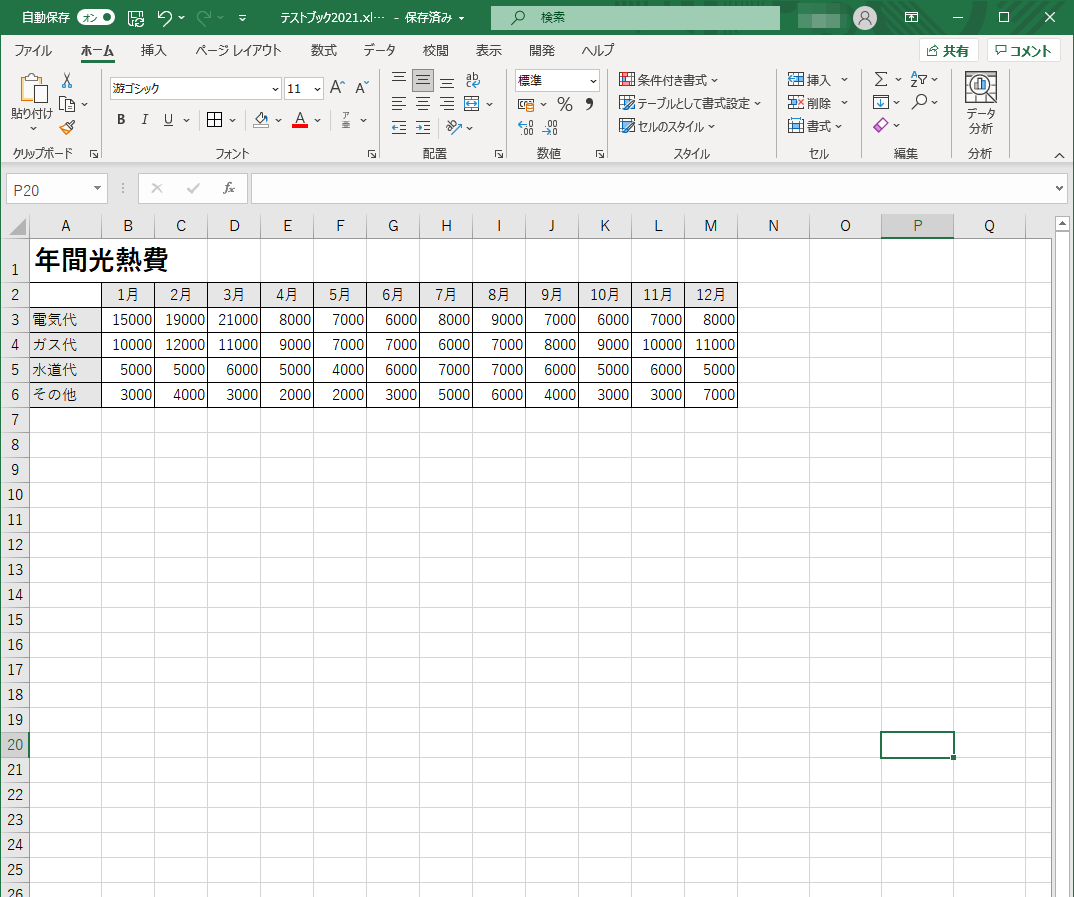Image resolution: width=1074 pixels, height=897 pixels.
Task: Collapse the ribbon with chevron
Action: [1059, 155]
